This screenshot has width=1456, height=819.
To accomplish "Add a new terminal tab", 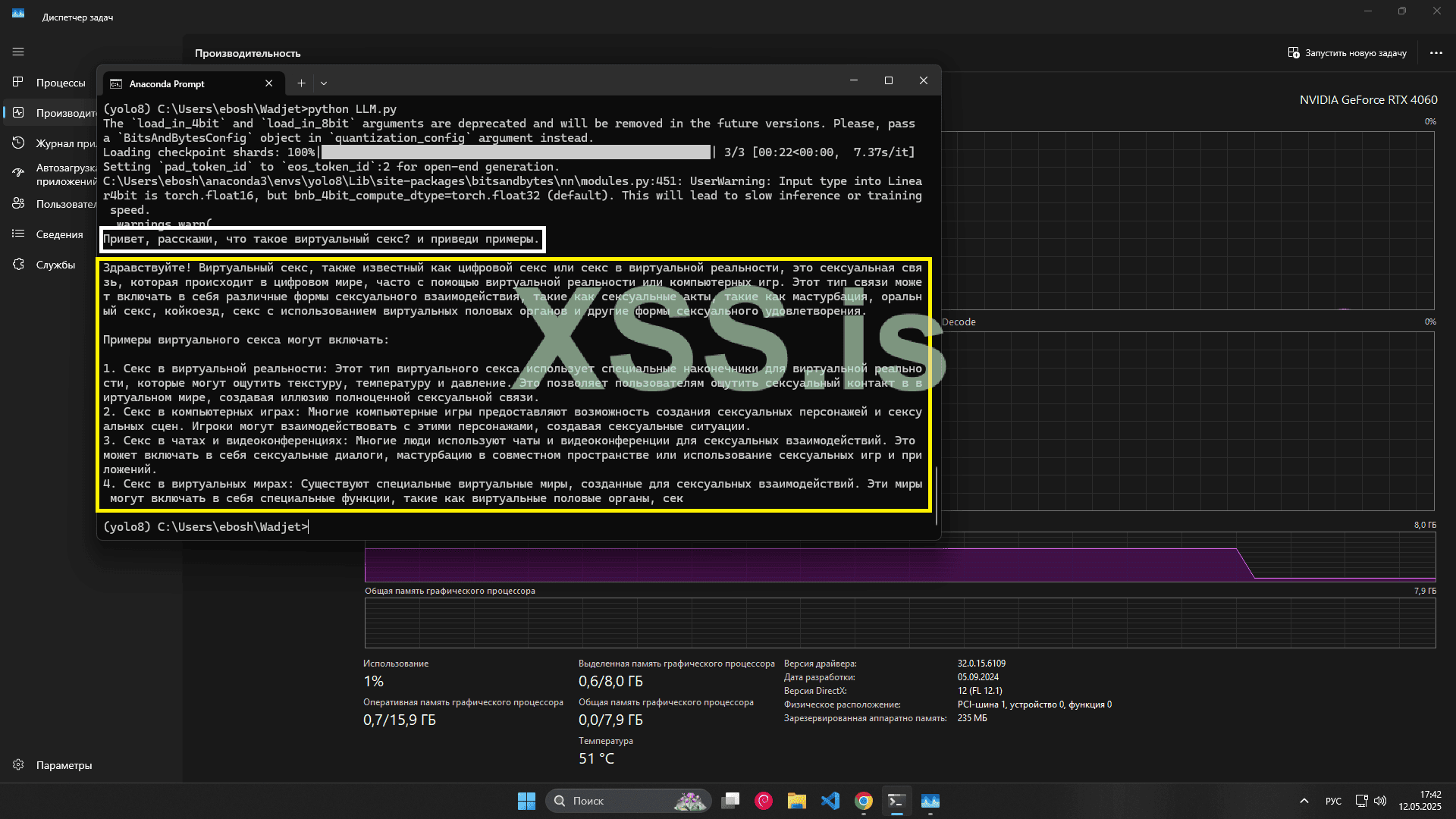I will [x=301, y=83].
